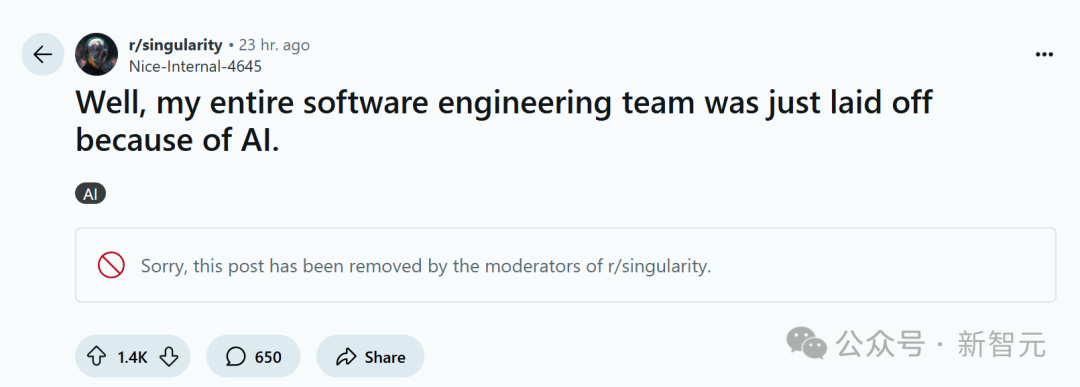Upvote the post with the up arrow

tap(96, 356)
